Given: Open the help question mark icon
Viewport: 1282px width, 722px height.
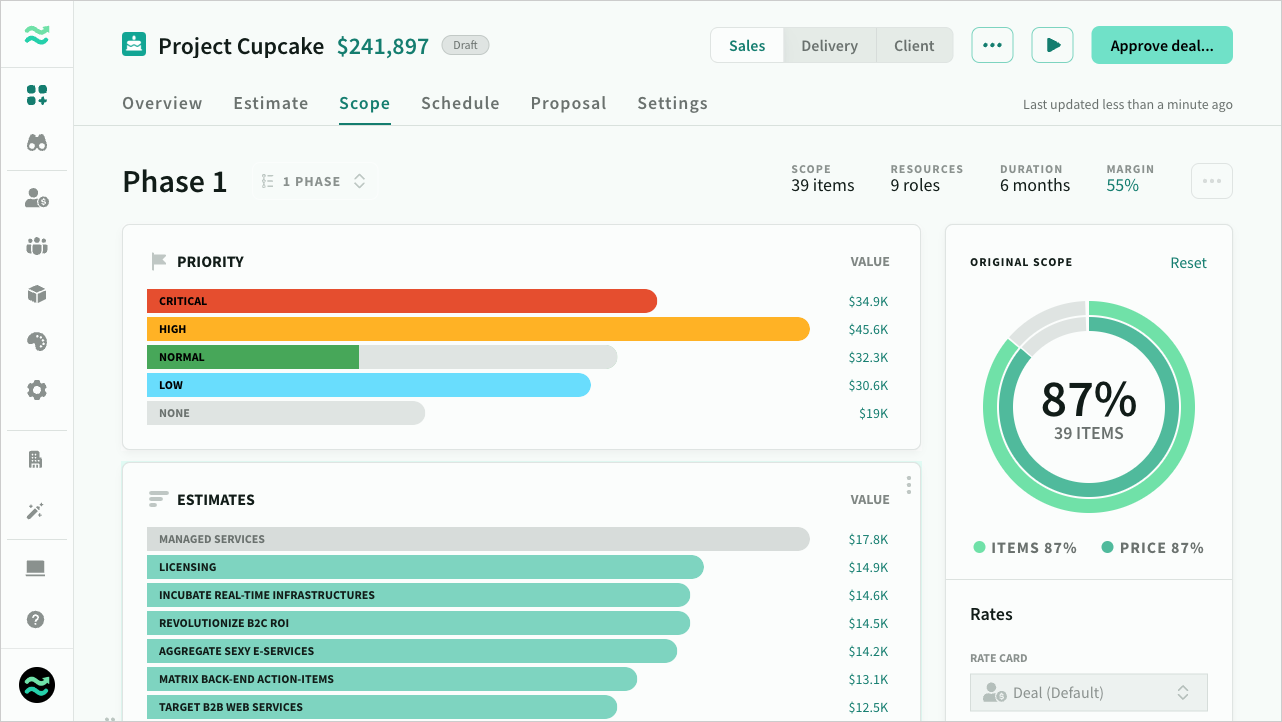Looking at the screenshot, I should click(36, 619).
